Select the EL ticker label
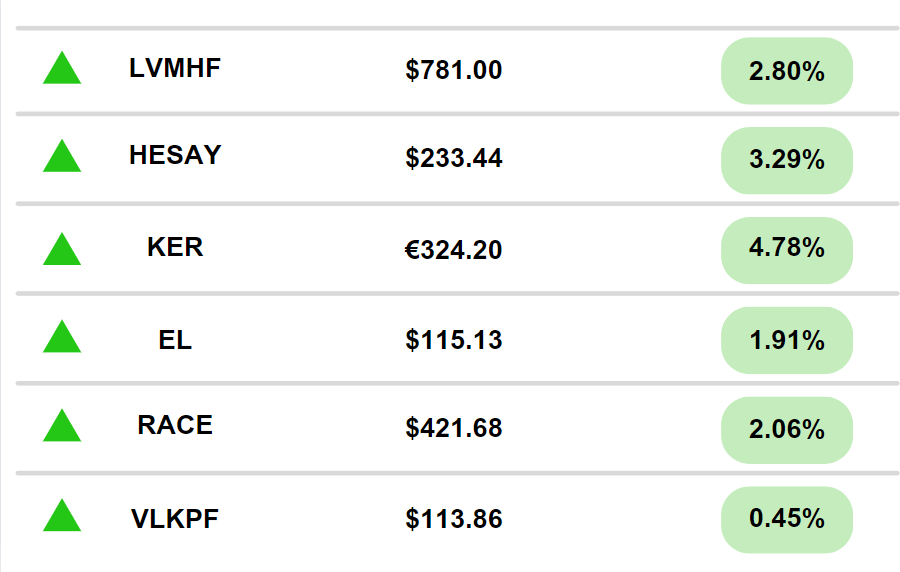Viewport: 900px width, 572px height. tap(175, 340)
